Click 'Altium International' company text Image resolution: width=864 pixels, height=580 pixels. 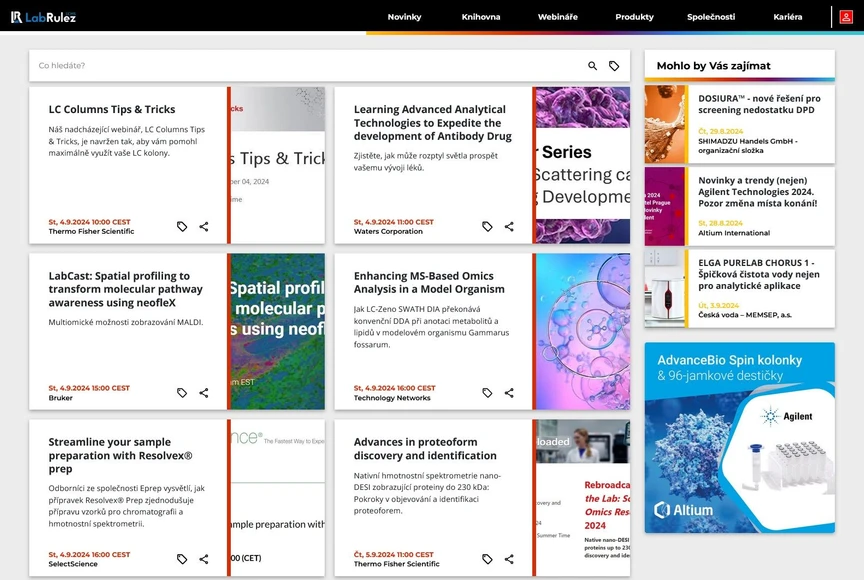click(x=734, y=233)
